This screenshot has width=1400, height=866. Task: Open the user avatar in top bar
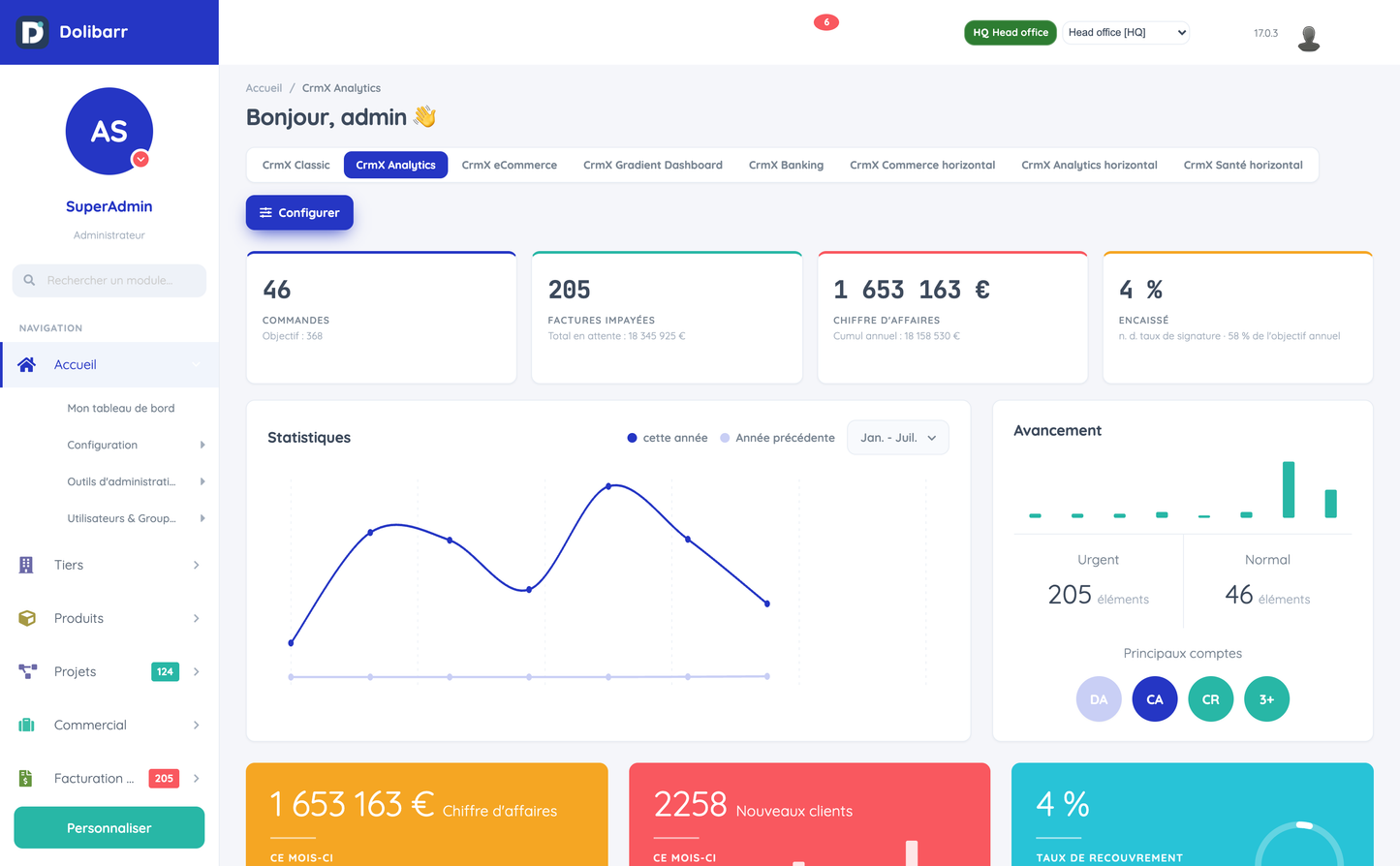pos(1308,37)
